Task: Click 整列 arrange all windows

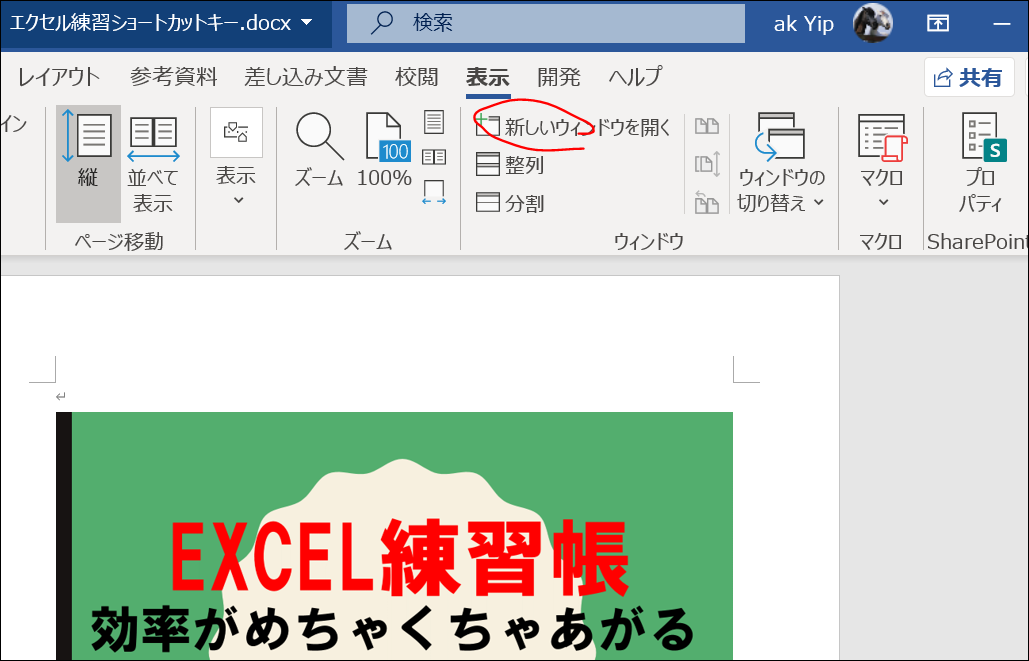Action: coord(510,165)
